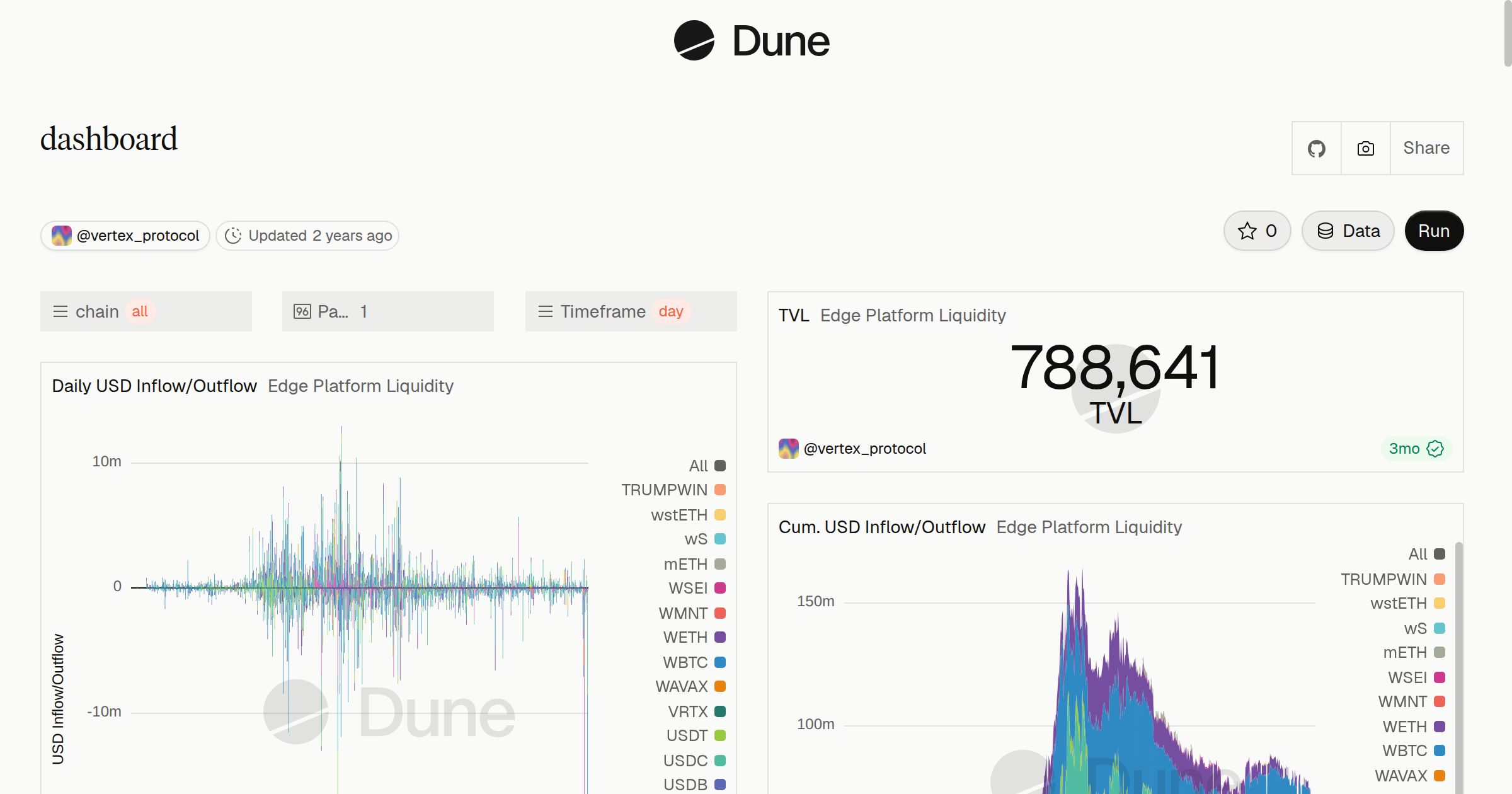Toggle wstETH series in Cum. chart legend
This screenshot has width=1512, height=794.
[x=1407, y=603]
